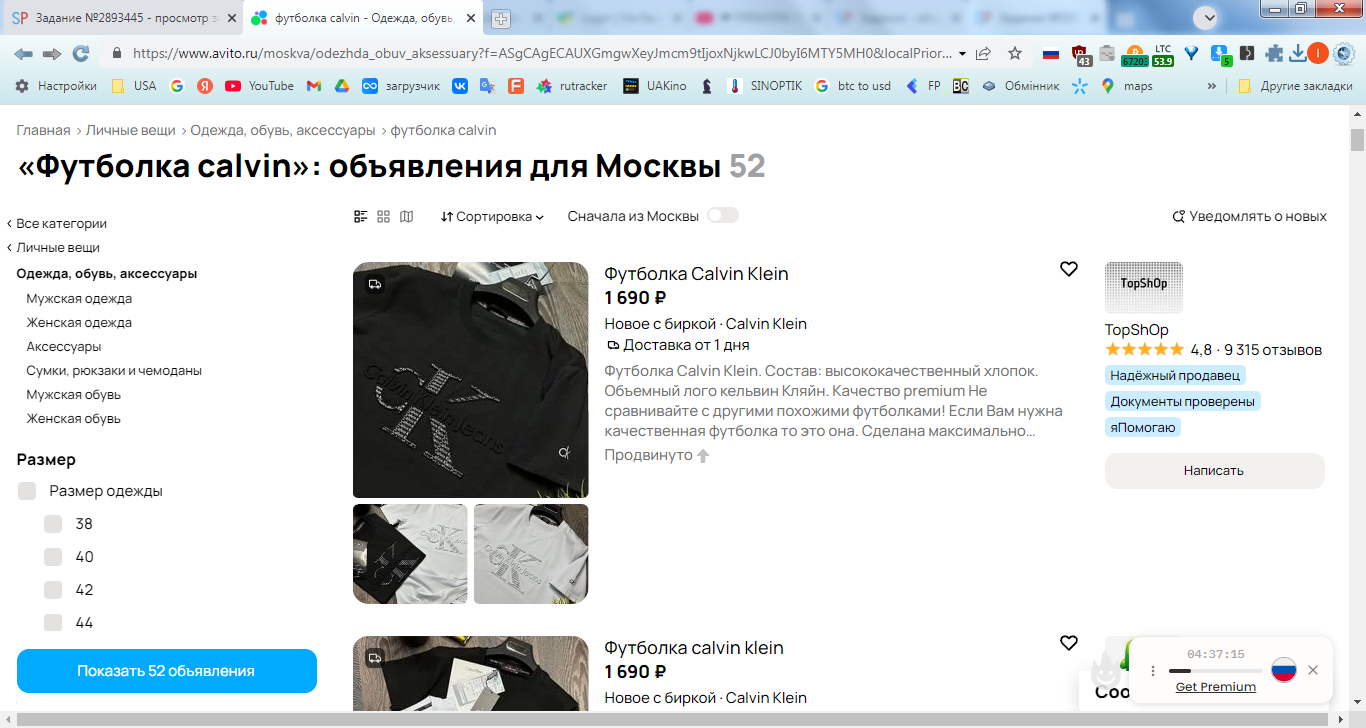Open the 'Сортировка' dropdown
Screen dimensions: 1366x728
[492, 216]
